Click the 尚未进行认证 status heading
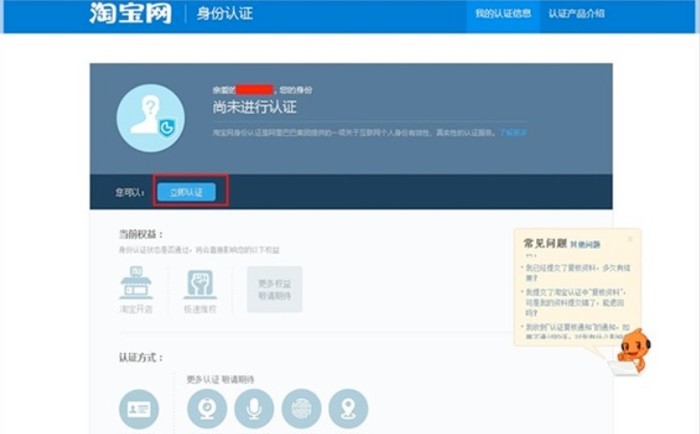Image resolution: width=700 pixels, height=434 pixels. [x=254, y=107]
